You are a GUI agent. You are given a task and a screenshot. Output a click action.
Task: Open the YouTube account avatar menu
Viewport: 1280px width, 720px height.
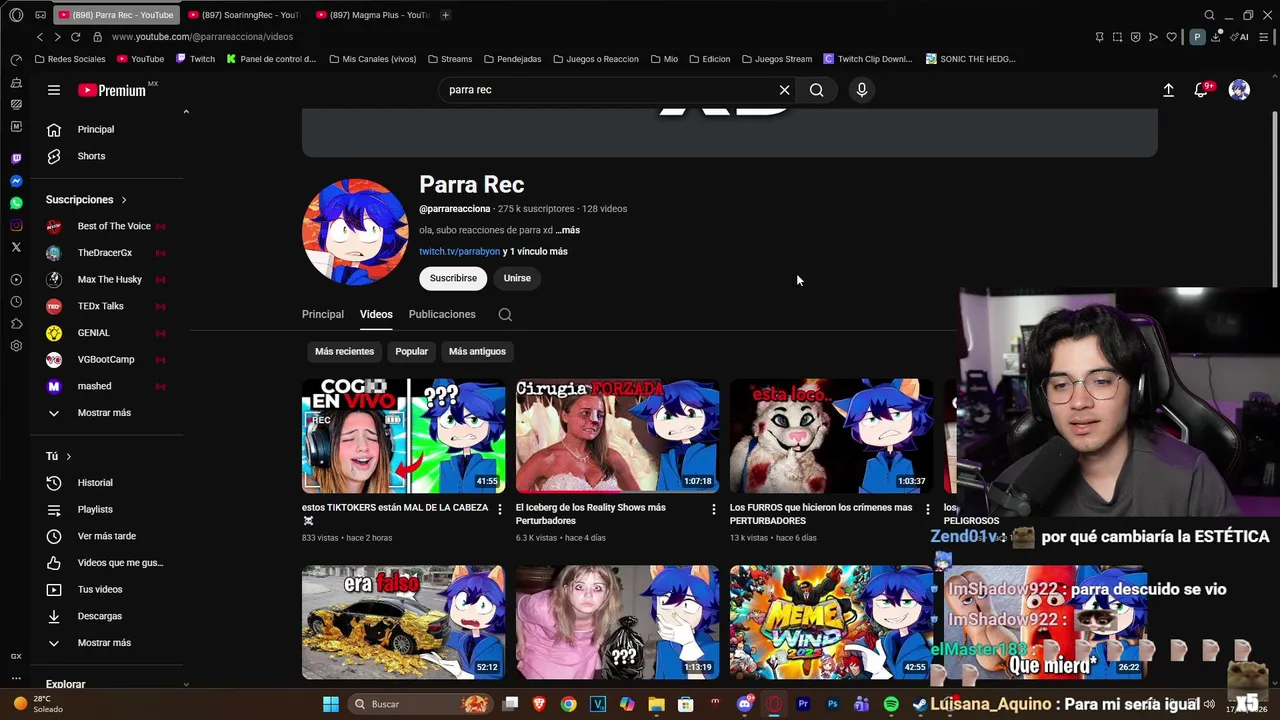click(1239, 90)
